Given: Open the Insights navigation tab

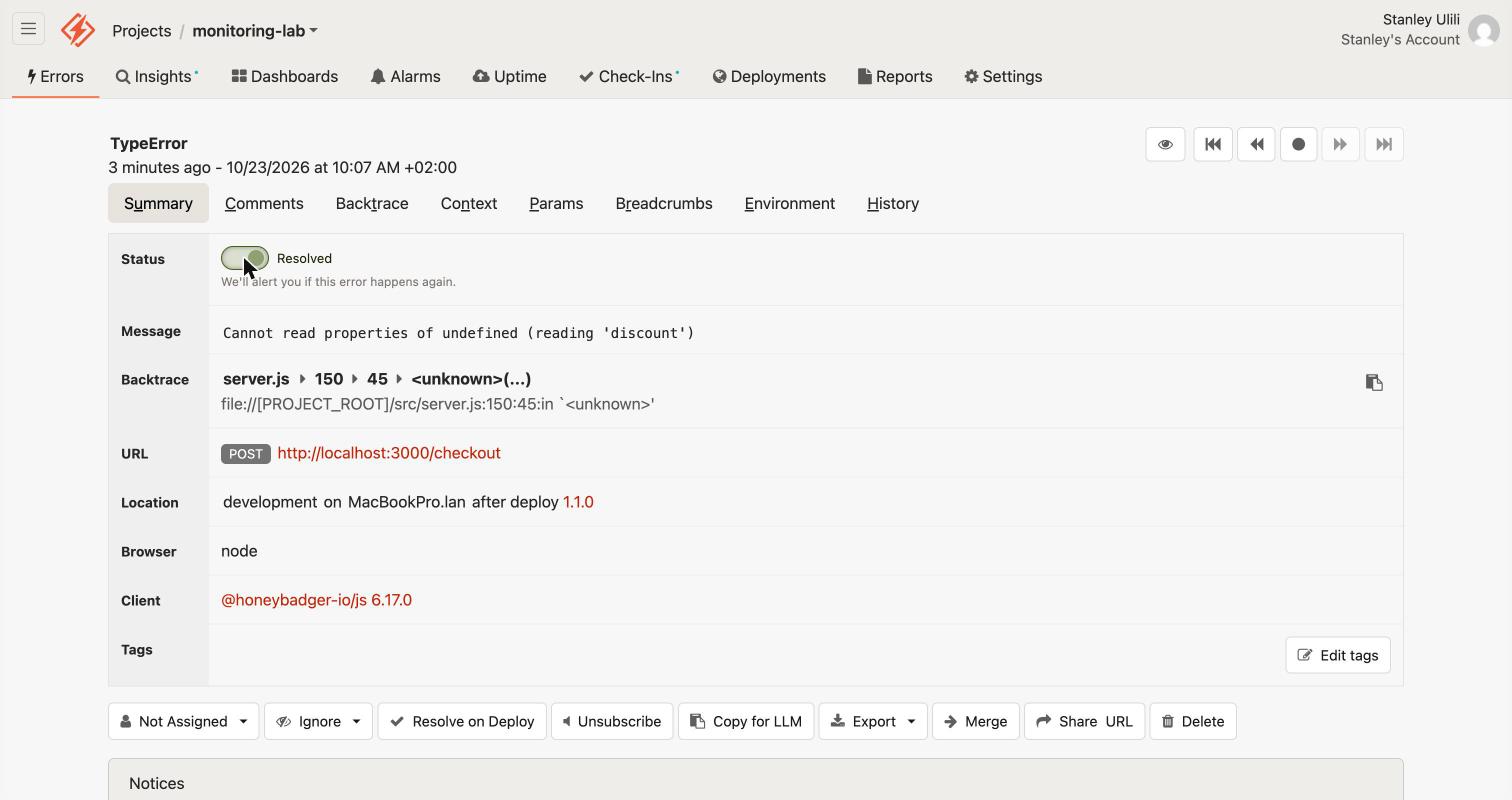Looking at the screenshot, I should coord(157,76).
